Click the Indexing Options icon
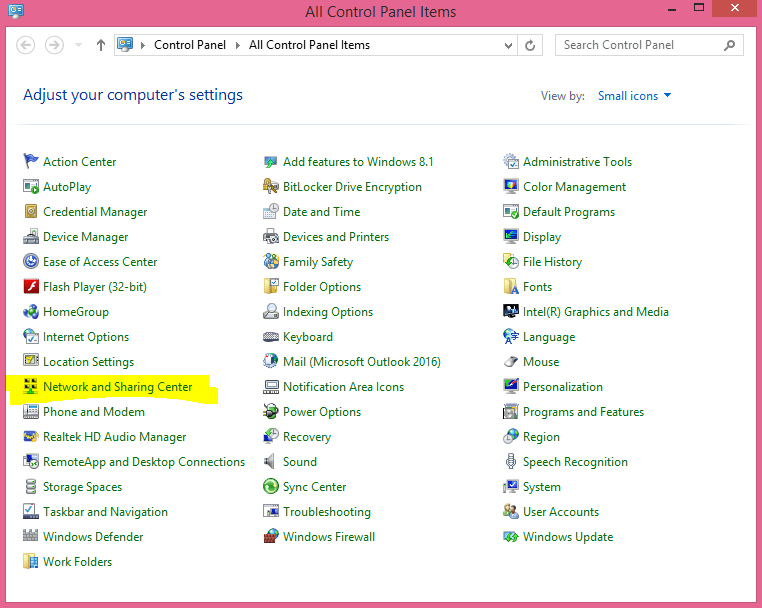The image size is (762, 608). (x=271, y=311)
